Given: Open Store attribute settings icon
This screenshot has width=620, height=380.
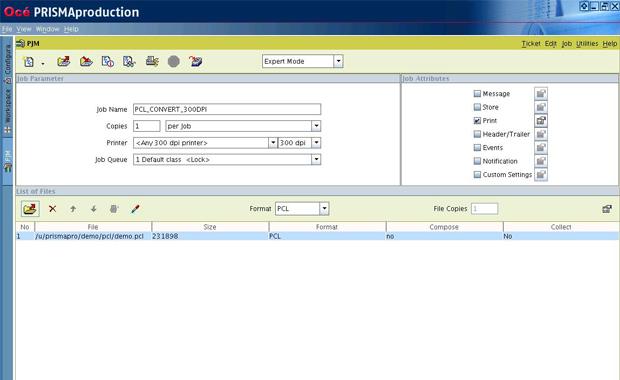Looking at the screenshot, I should 541,107.
